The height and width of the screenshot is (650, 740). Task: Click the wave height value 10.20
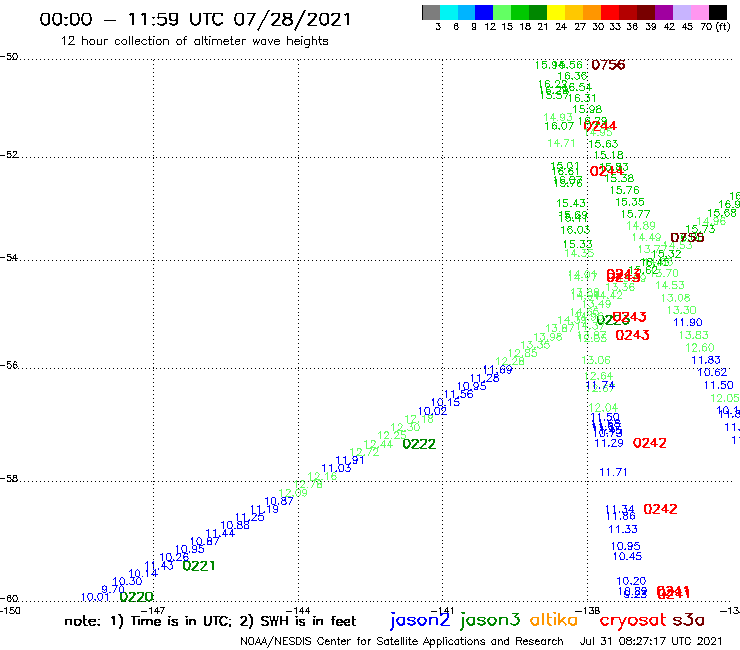631,581
